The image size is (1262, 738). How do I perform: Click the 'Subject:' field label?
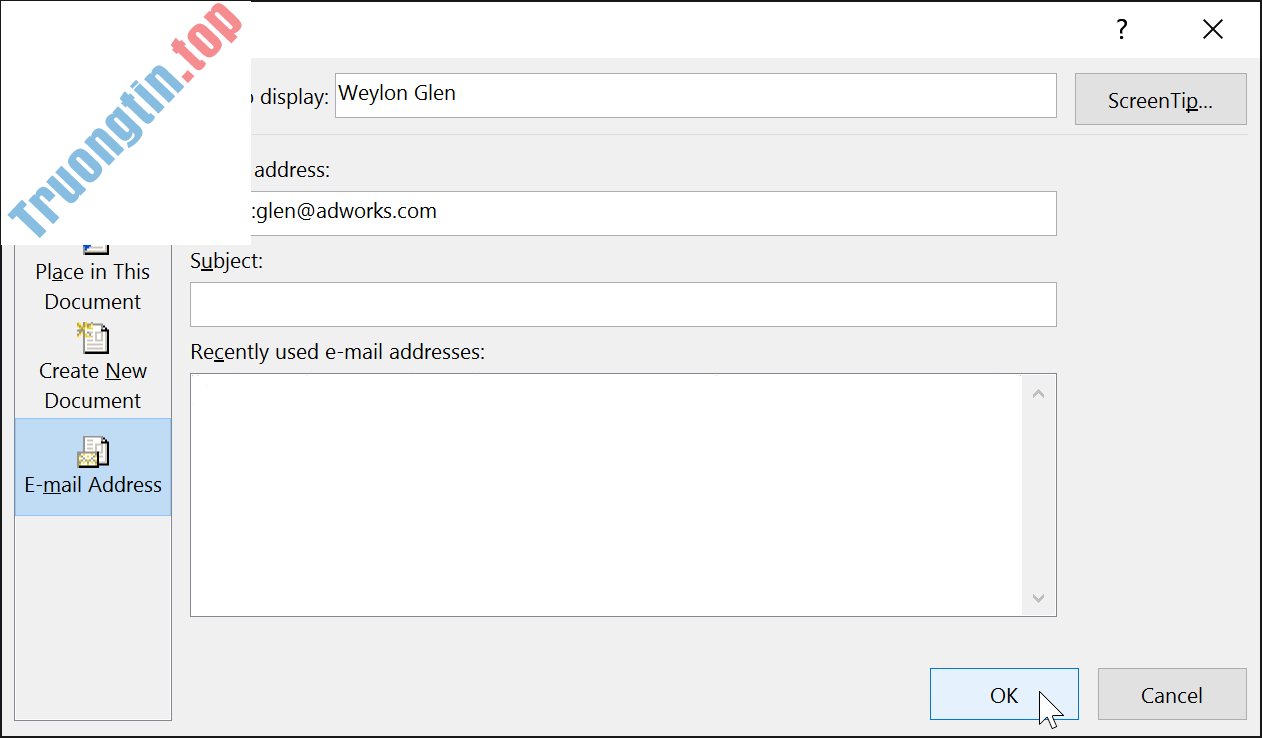point(226,261)
